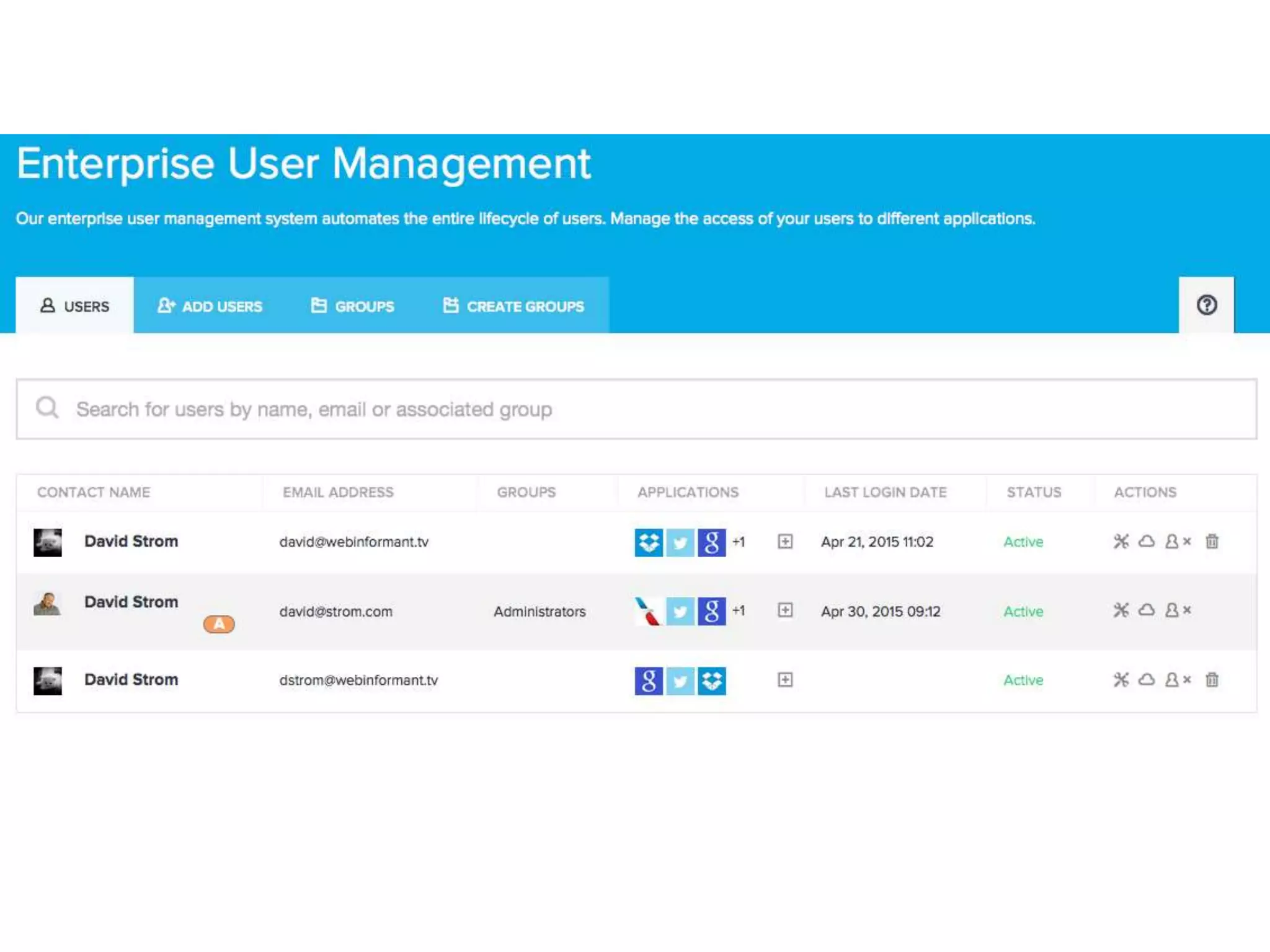Expand applications plus box for david@webinformant.tv
Viewport: 1270px width, 952px height.
click(x=785, y=542)
